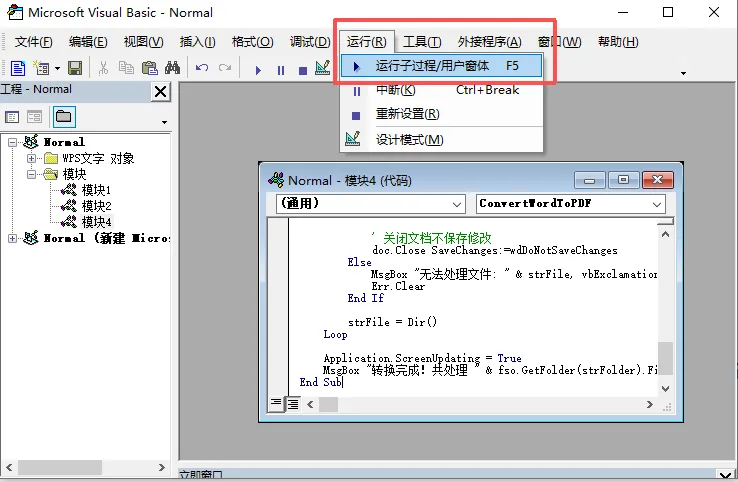738x482 pixels.
Task: Open the project panel toolbar overflow arrow
Action: pos(164,122)
